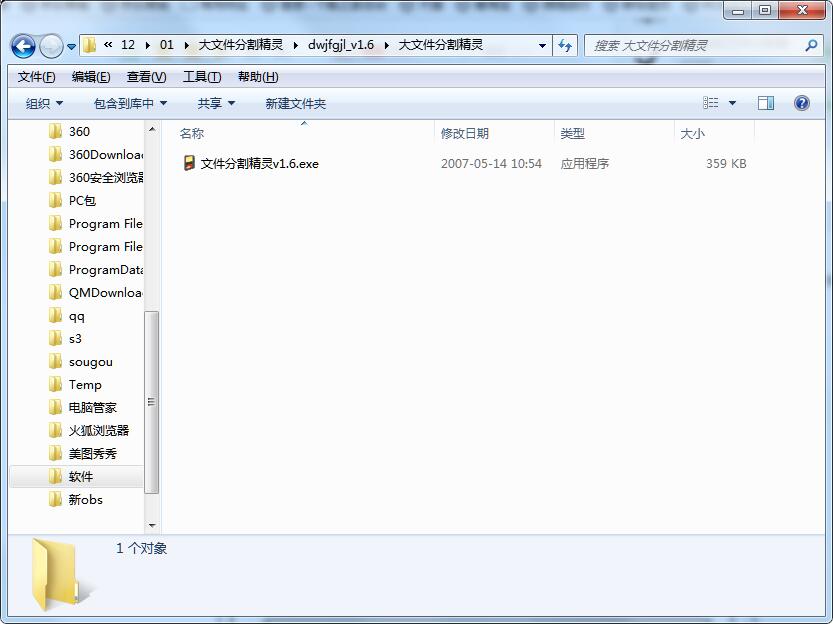Click the folder icon next to sougou
Viewport: 833px width, 624px height.
(55, 361)
